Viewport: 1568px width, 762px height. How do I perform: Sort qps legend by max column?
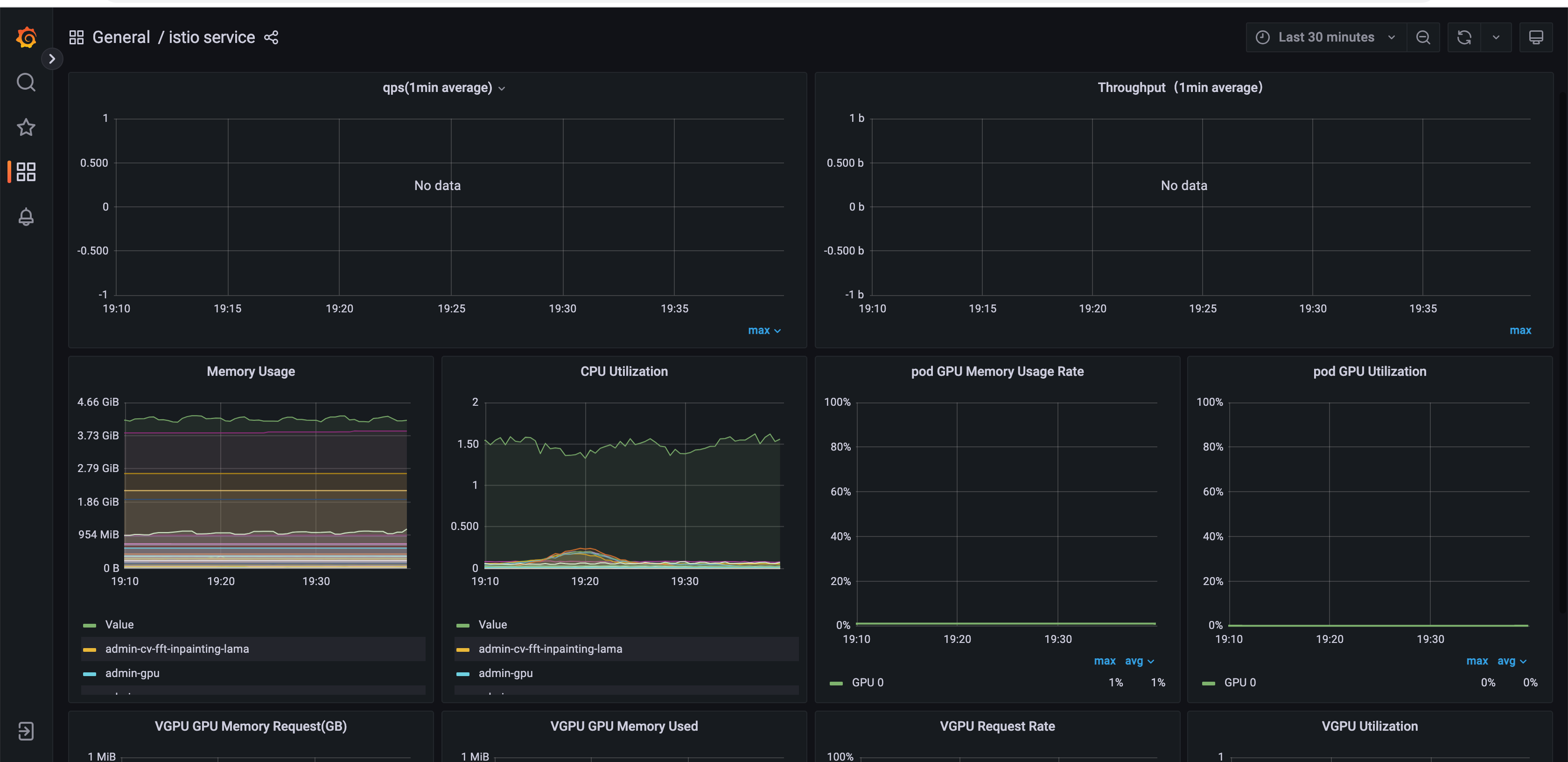[x=763, y=330]
